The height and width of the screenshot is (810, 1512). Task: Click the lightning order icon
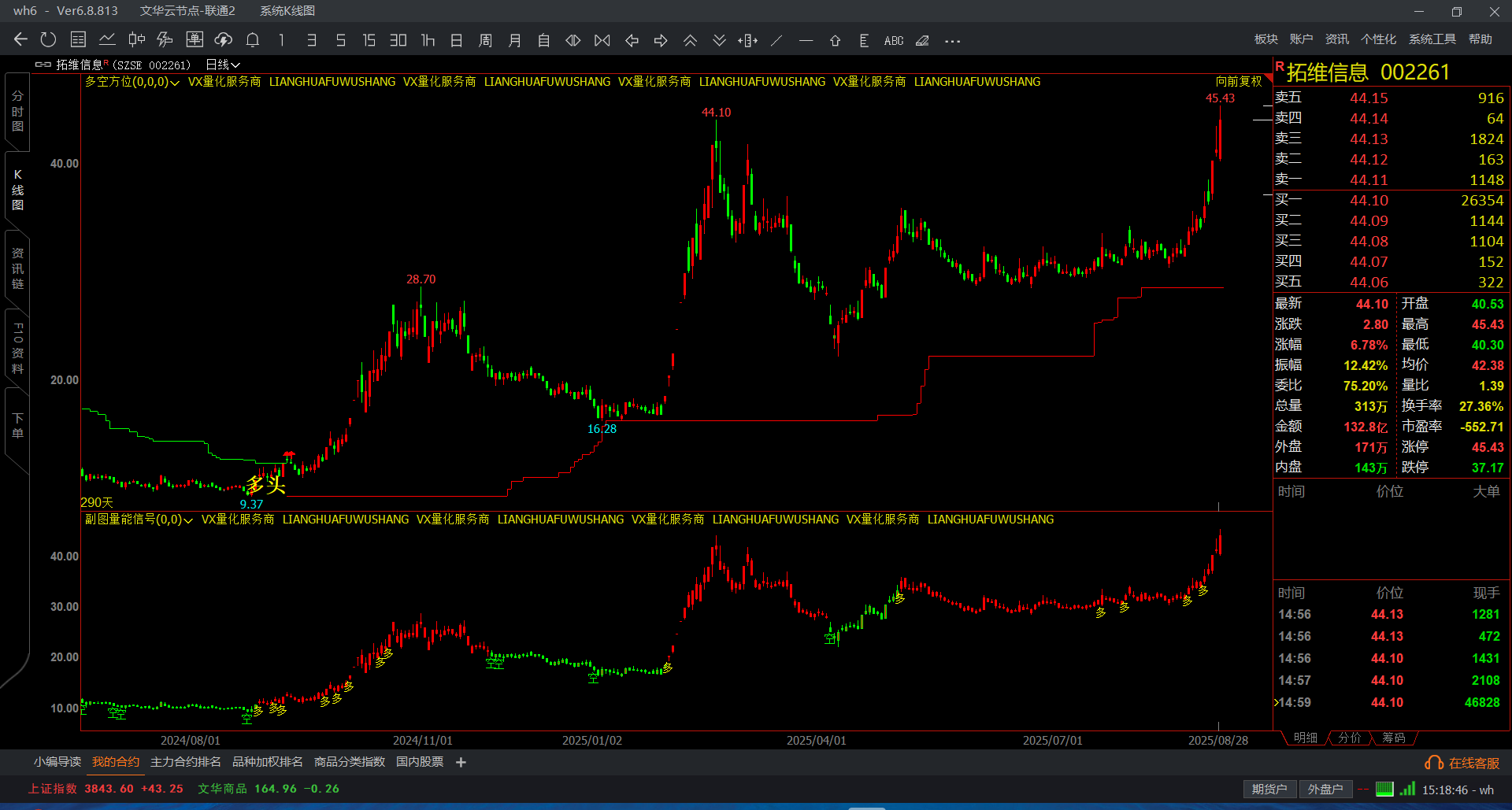tap(165, 40)
